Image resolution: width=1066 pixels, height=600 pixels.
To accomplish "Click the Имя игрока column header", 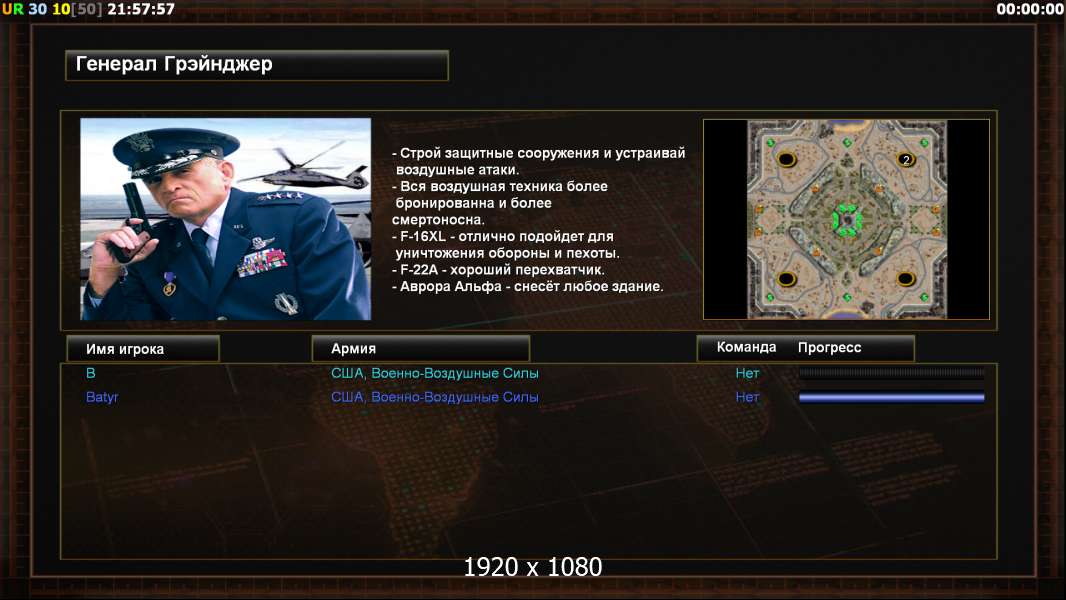I will (x=143, y=349).
